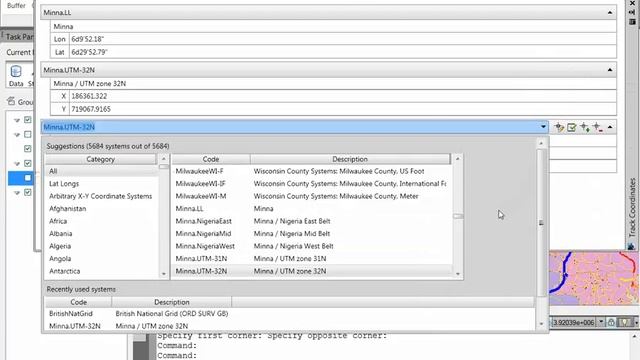Select the MilwaukeeWI-F system row

(312, 171)
